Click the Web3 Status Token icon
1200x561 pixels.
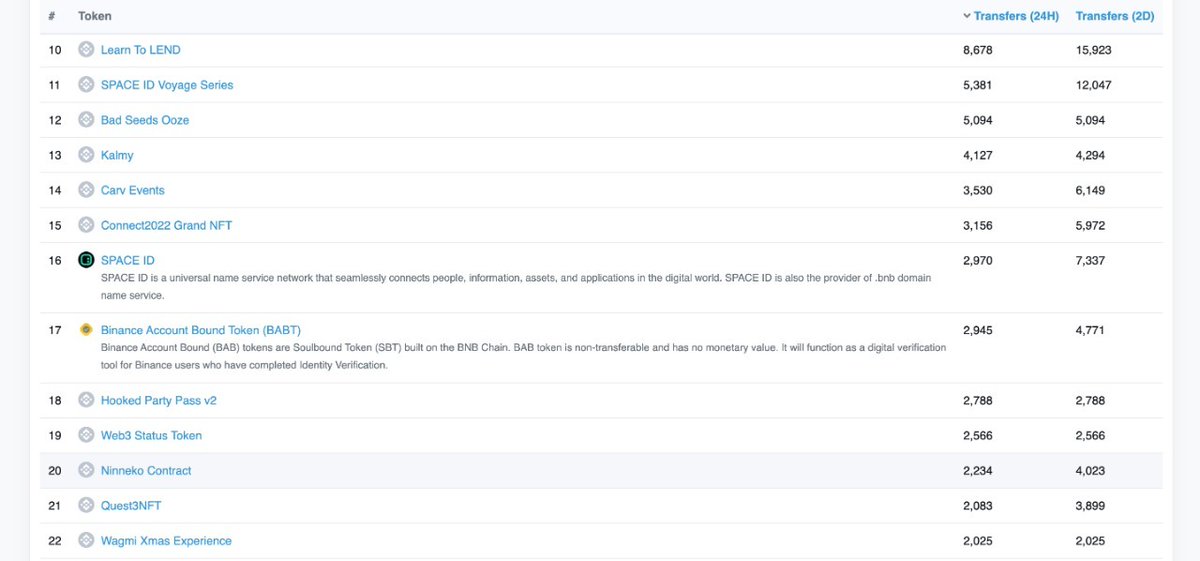pyautogui.click(x=86, y=435)
